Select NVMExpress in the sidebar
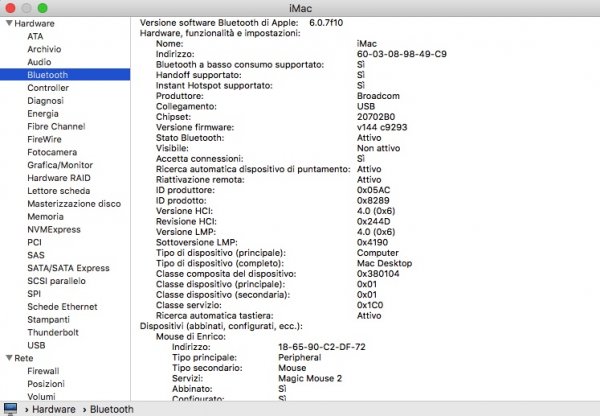The width and height of the screenshot is (600, 416). 54,230
